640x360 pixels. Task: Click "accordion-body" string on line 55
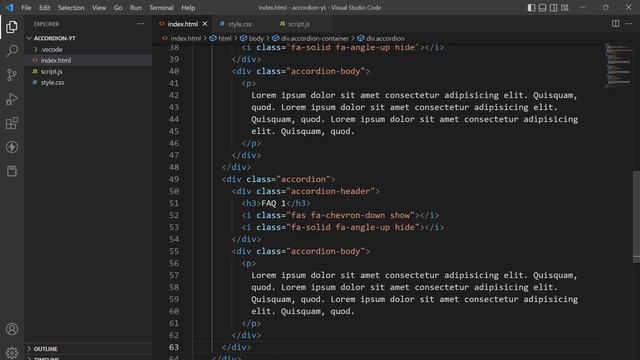326,251
